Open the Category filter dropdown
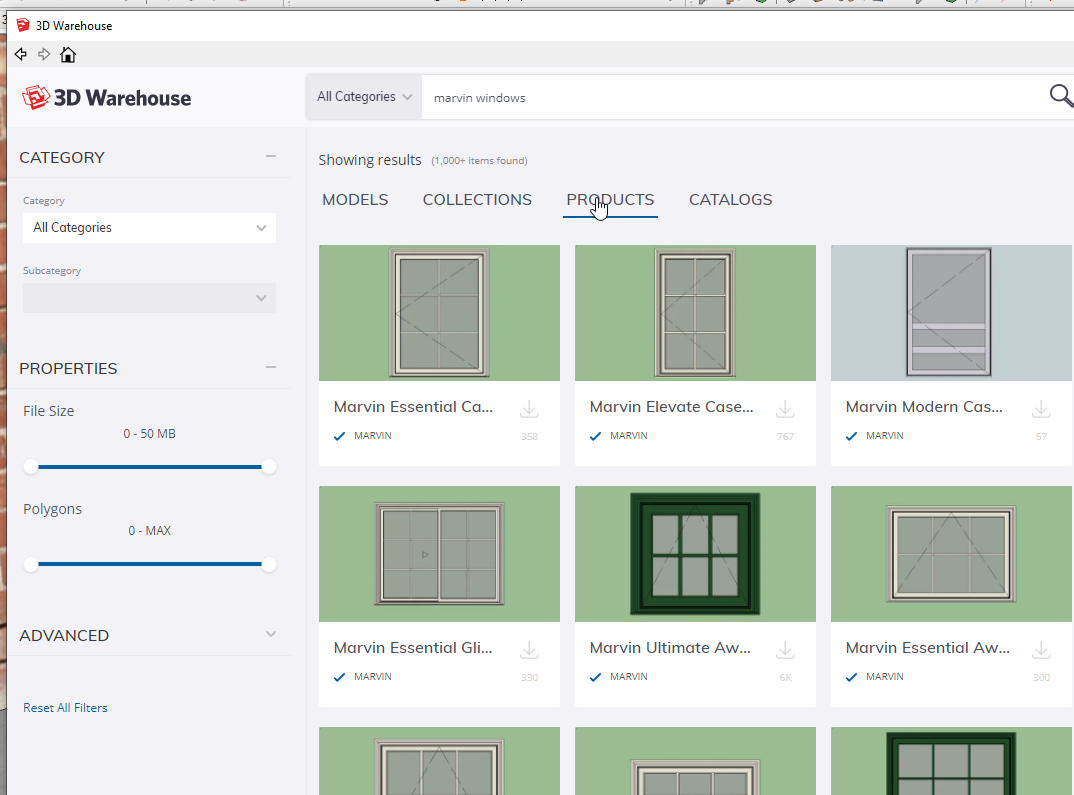The width and height of the screenshot is (1074, 795). pos(149,228)
